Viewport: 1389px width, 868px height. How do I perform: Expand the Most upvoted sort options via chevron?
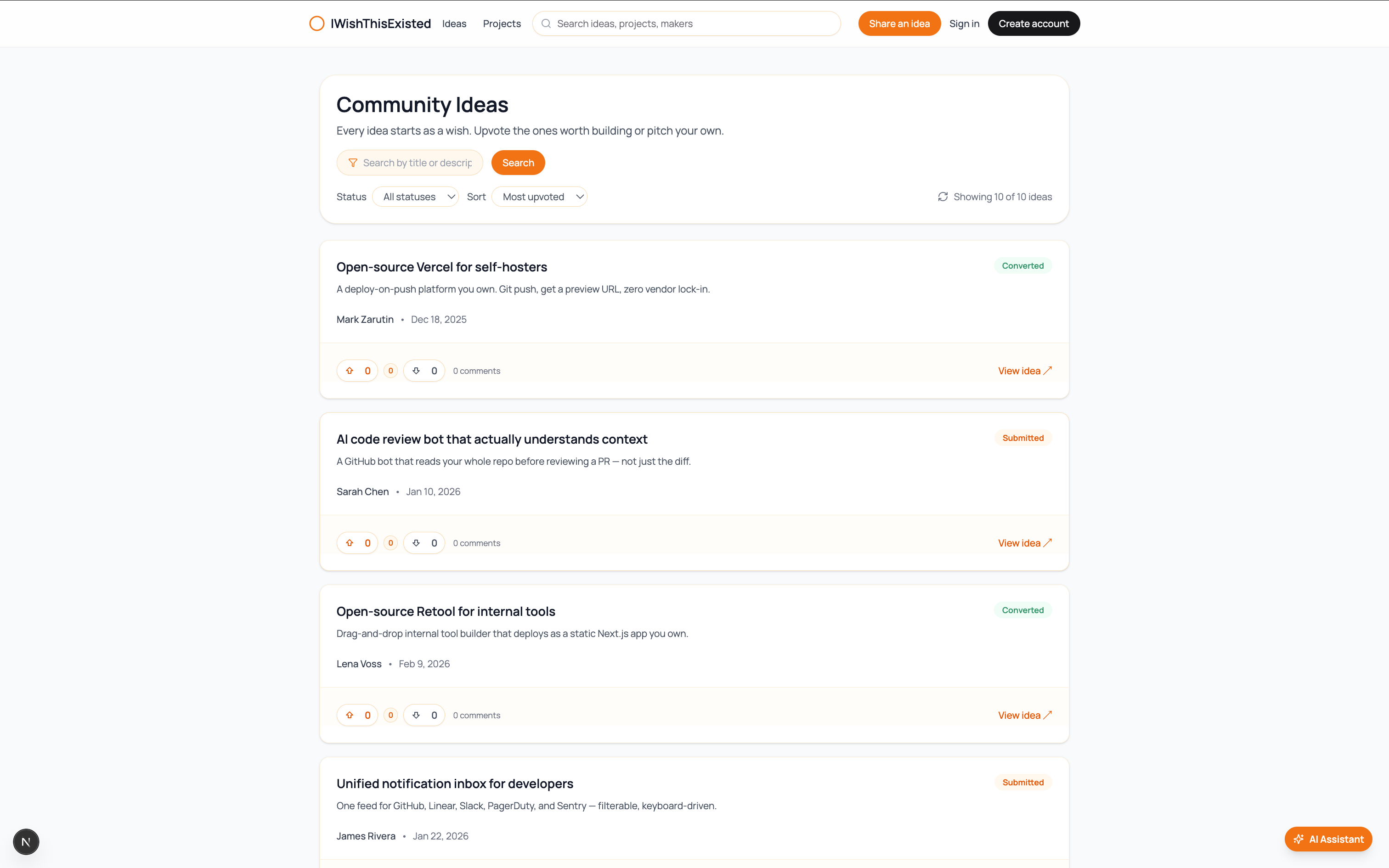pyautogui.click(x=580, y=197)
